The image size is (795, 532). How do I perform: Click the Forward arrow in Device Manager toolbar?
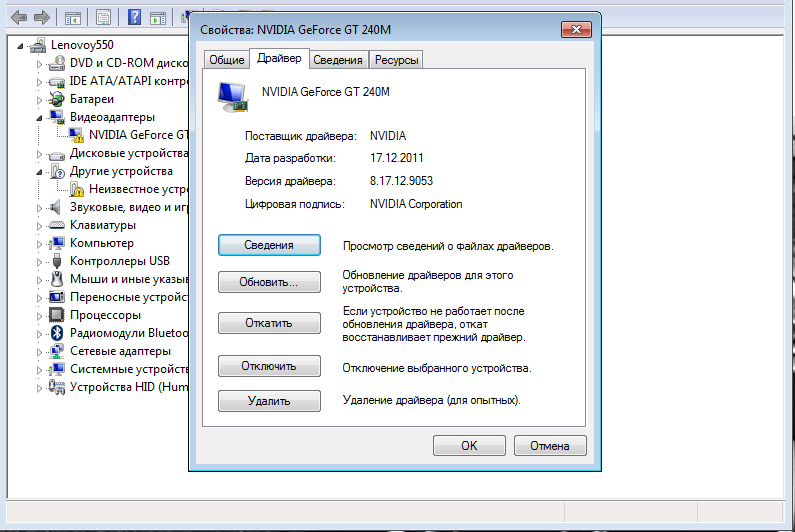coord(42,18)
